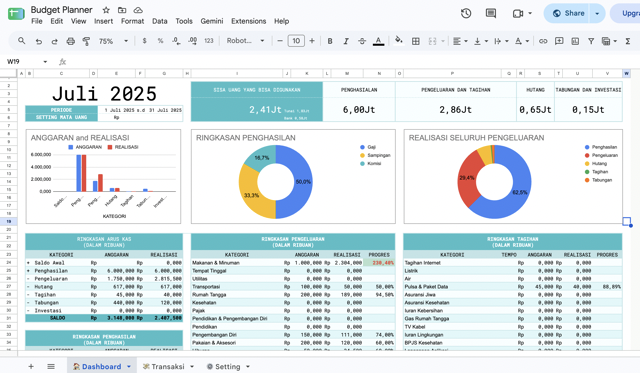Open the Insert menu

pyautogui.click(x=104, y=21)
